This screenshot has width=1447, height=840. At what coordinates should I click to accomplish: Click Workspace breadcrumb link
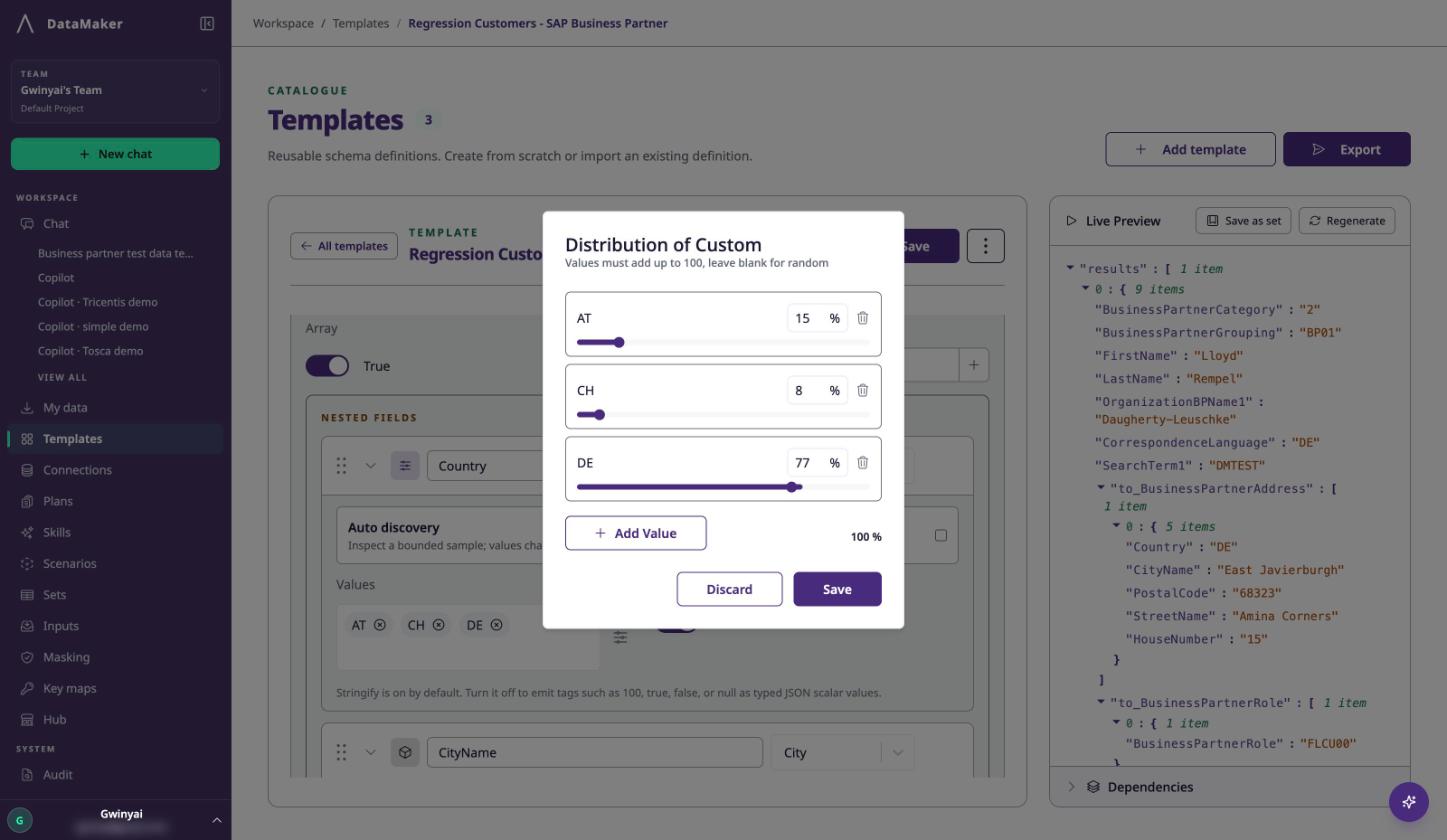point(283,23)
